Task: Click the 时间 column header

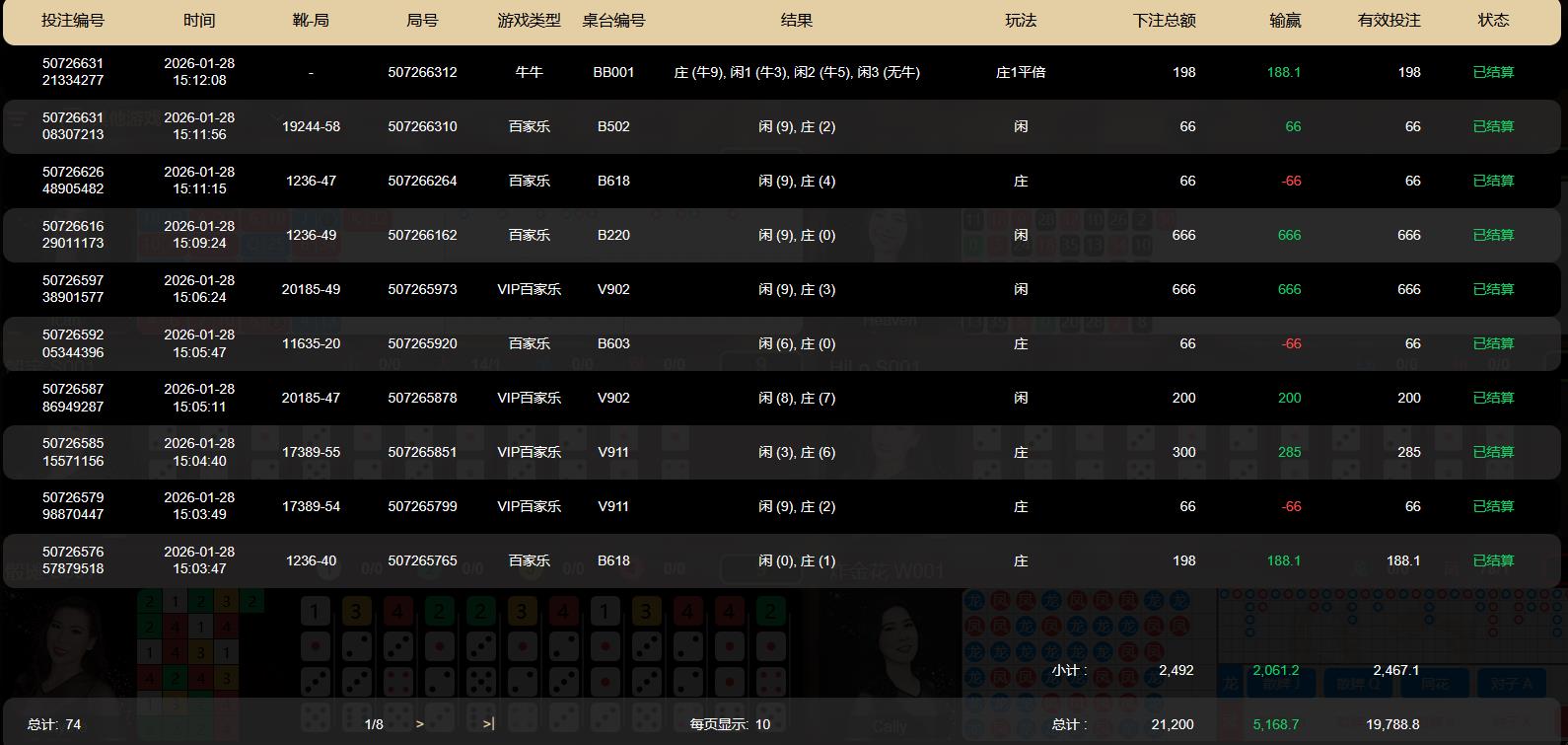Action: pyautogui.click(x=199, y=21)
